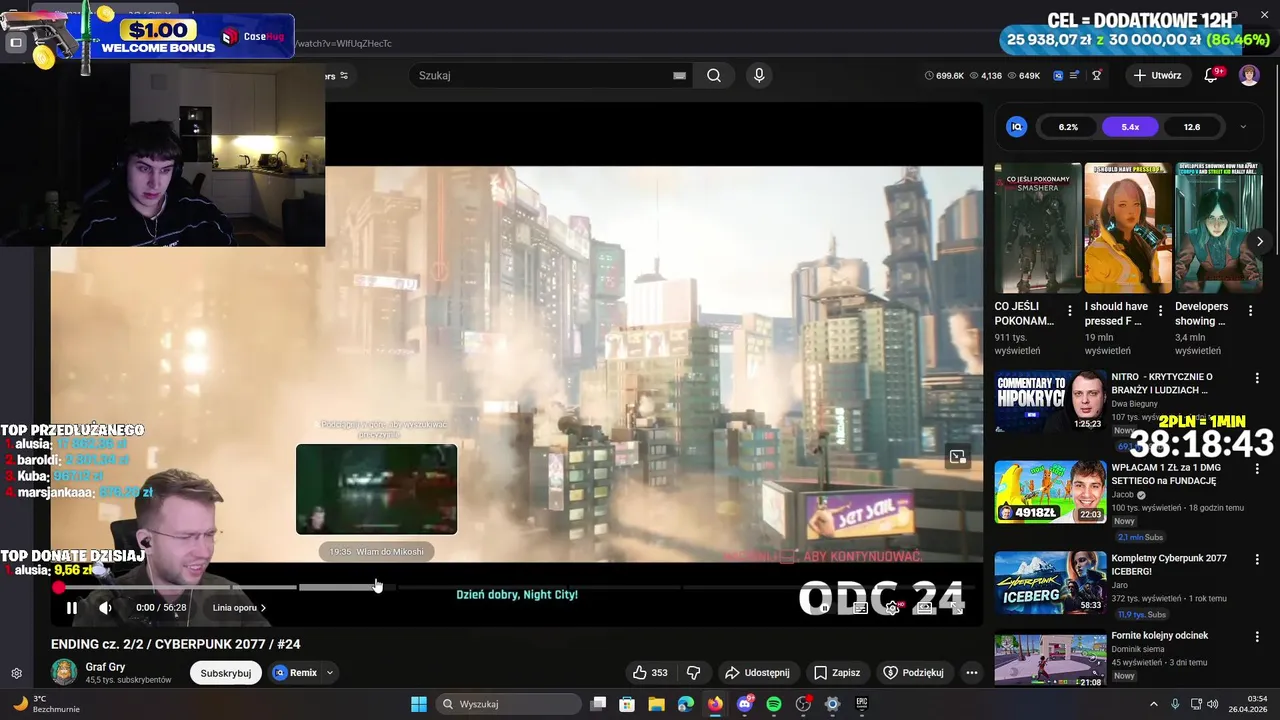Image resolution: width=1280 pixels, height=720 pixels.
Task: Open the Fornite kolejny odcinek video title
Action: click(1160, 635)
